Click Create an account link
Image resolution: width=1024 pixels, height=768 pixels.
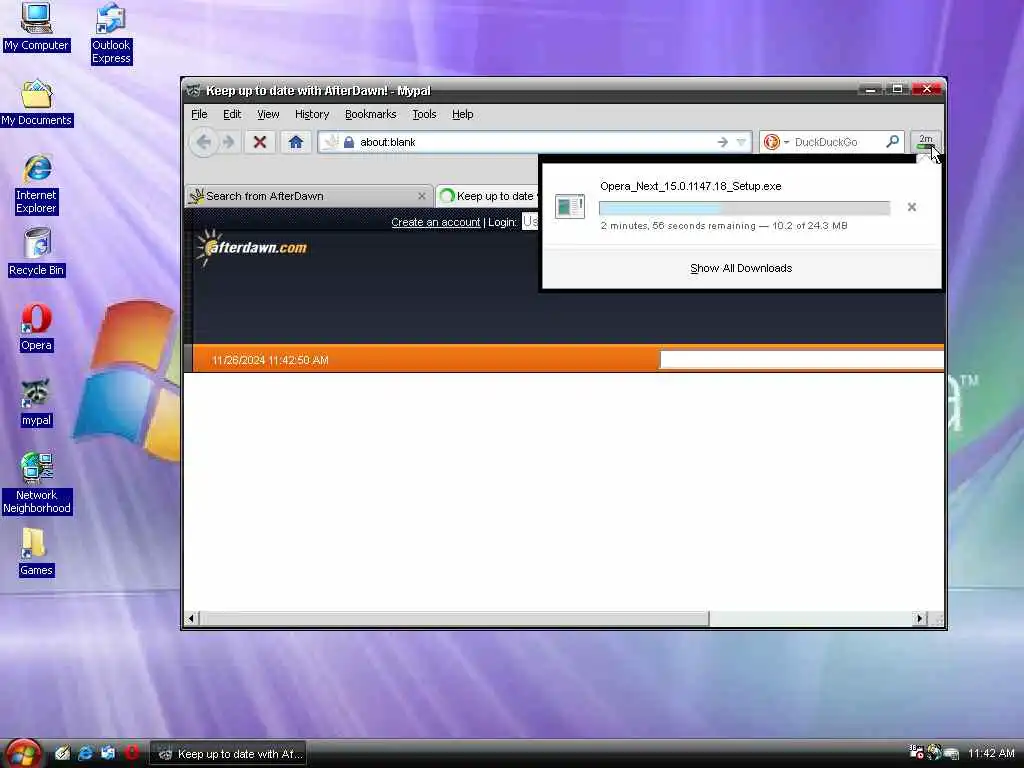pyautogui.click(x=435, y=222)
